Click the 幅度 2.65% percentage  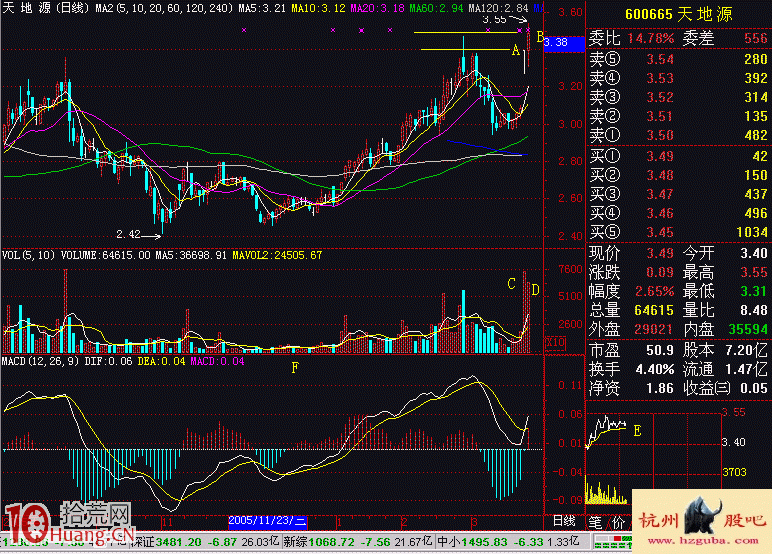[654, 292]
